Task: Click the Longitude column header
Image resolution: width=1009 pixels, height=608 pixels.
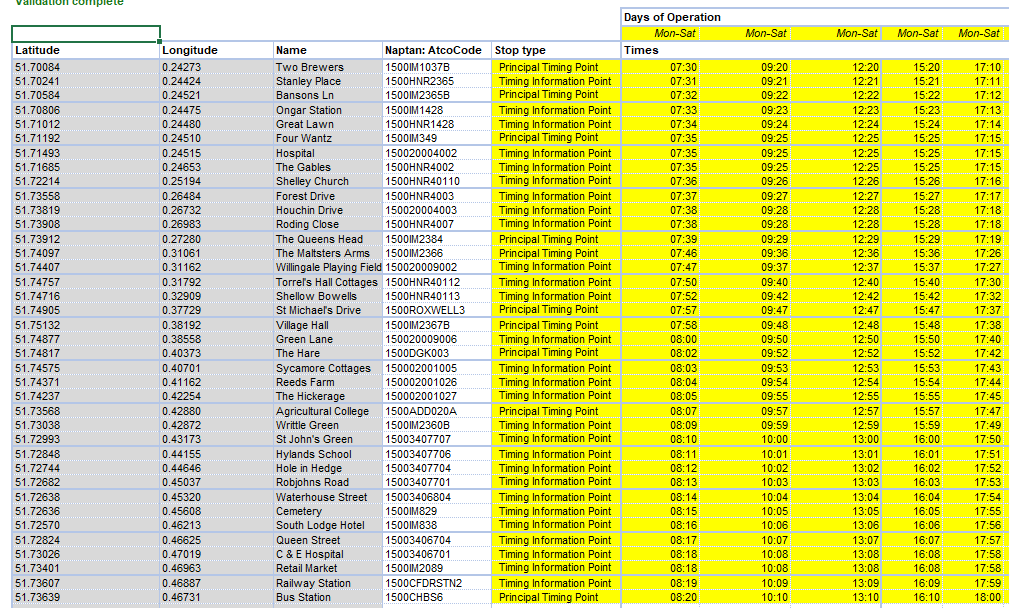Action: (215, 50)
